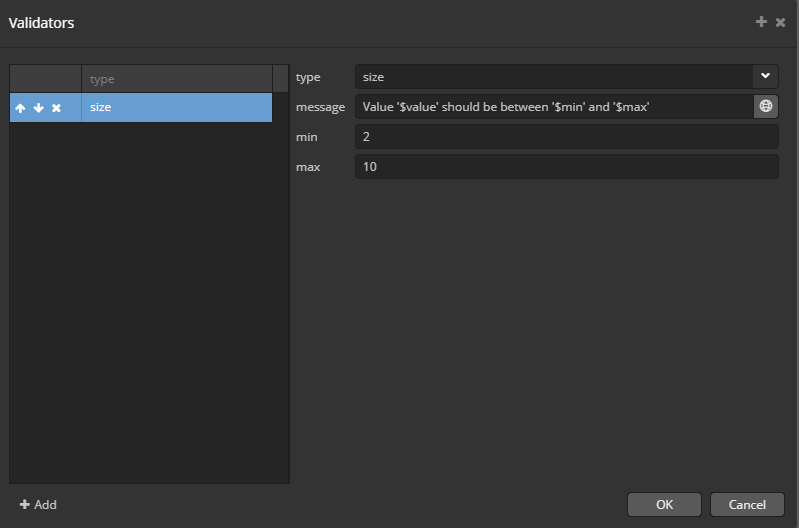Viewport: 799px width, 528px height.
Task: Remove the size validator row
Action: 57,108
